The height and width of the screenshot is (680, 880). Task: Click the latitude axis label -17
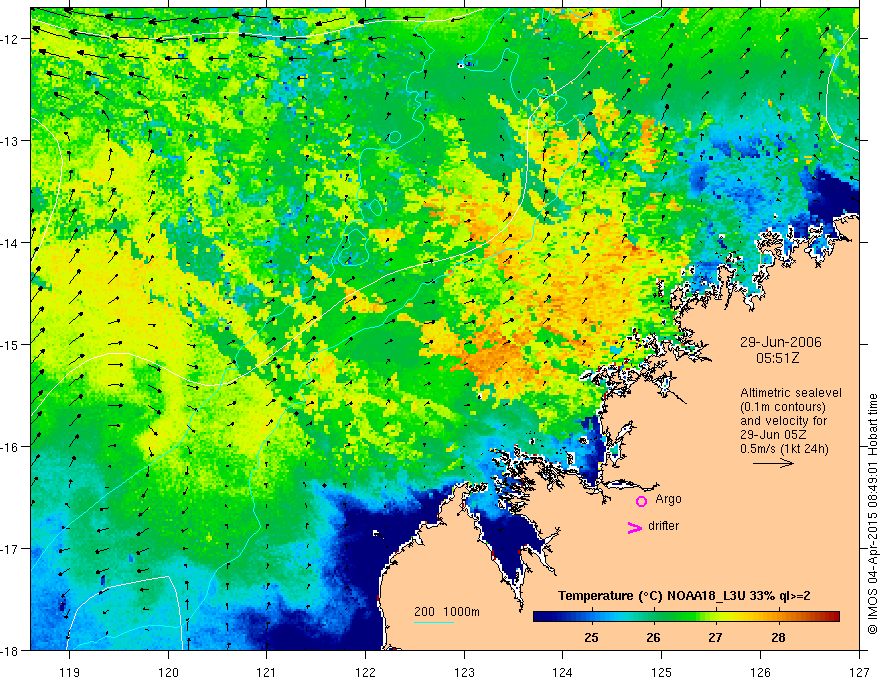tap(10, 549)
